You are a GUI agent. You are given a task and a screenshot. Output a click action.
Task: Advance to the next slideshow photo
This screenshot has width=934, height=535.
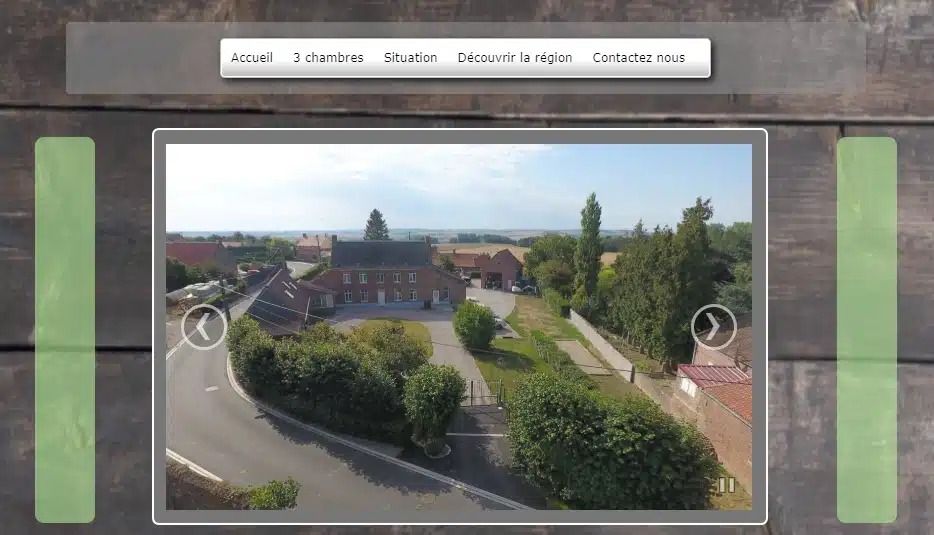click(713, 327)
